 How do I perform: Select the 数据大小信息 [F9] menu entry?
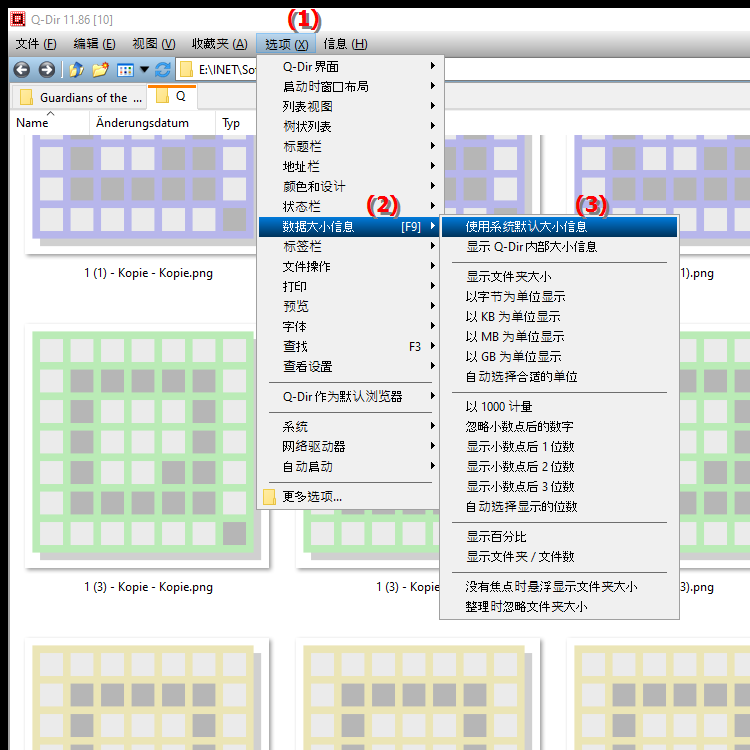(x=349, y=227)
